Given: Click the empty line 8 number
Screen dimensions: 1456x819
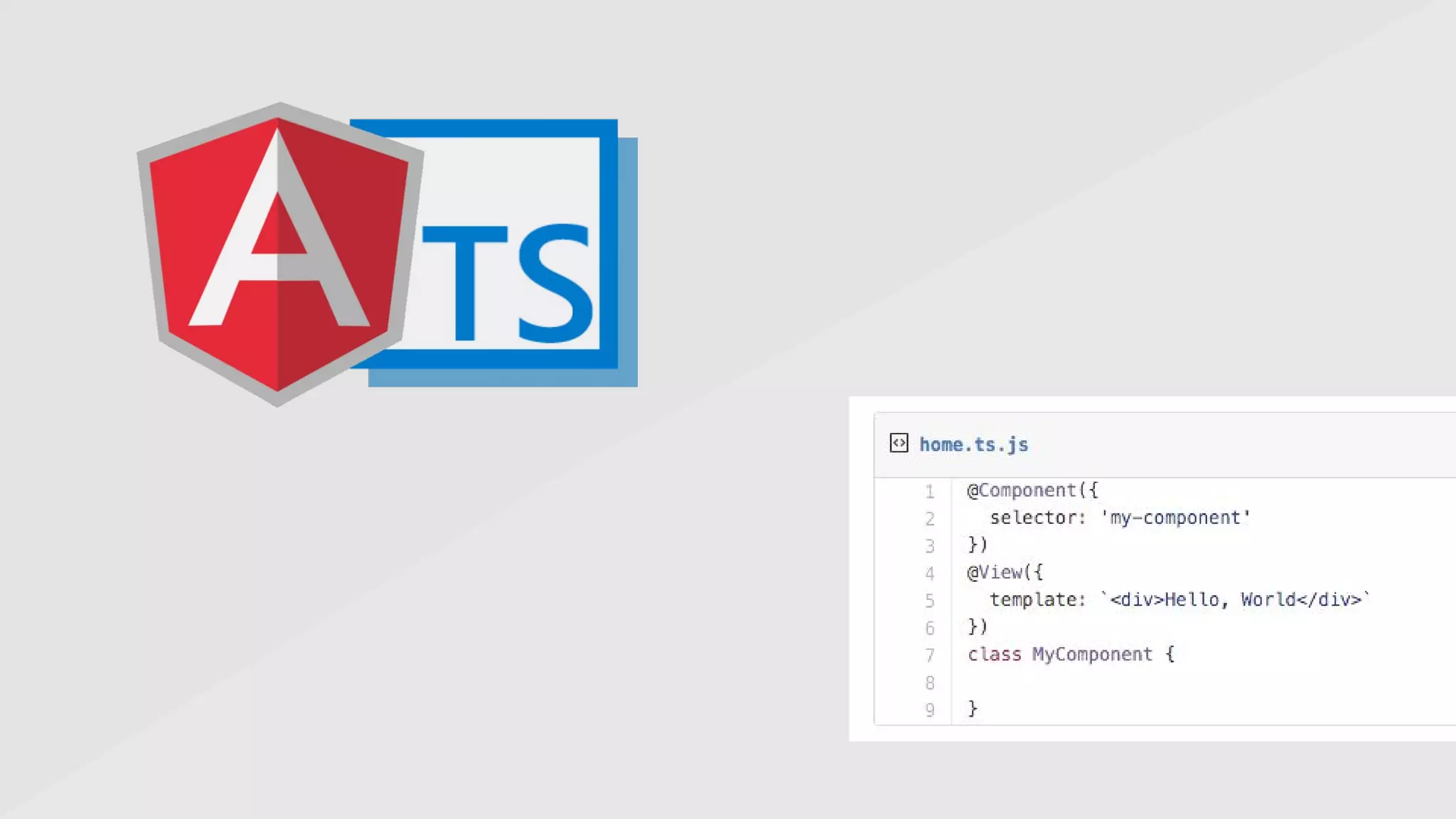Looking at the screenshot, I should click(929, 683).
